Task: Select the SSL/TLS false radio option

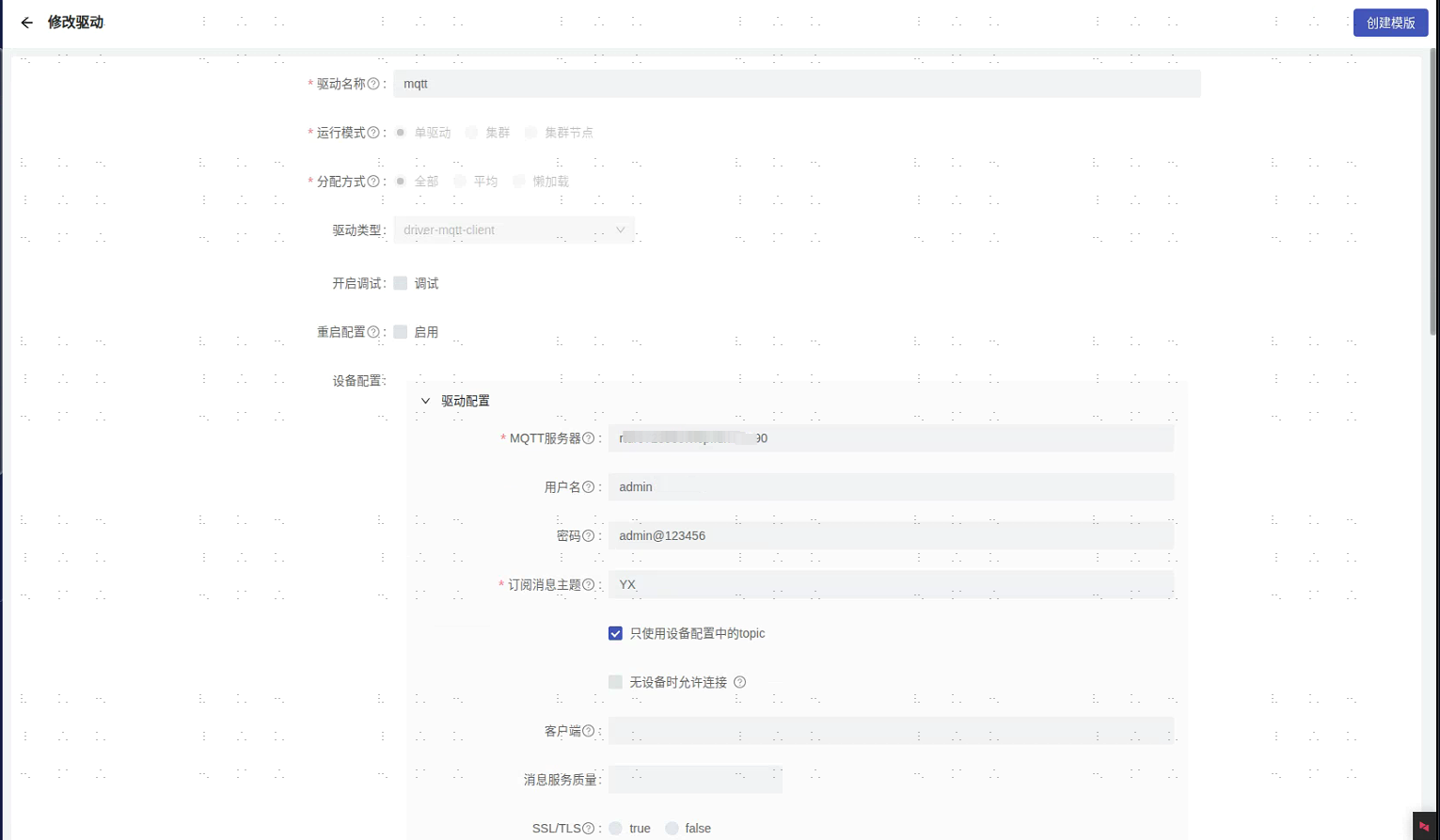Action: (x=672, y=829)
